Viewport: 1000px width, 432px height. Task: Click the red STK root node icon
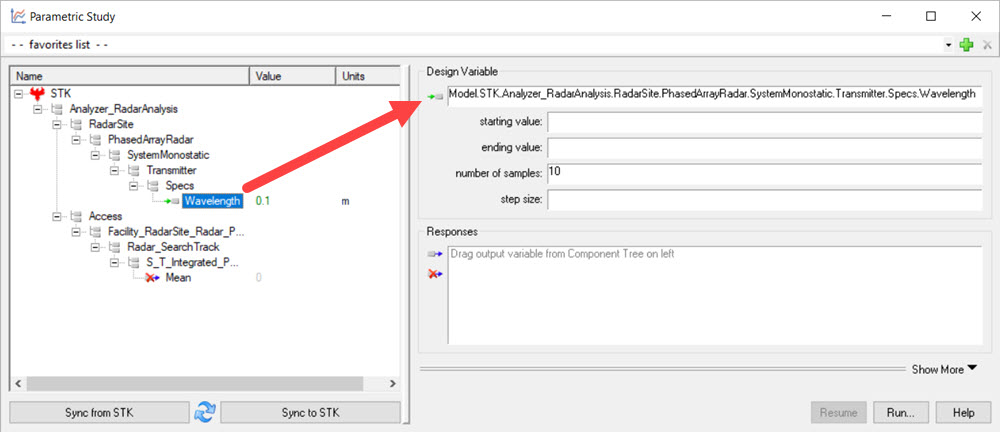coord(38,93)
